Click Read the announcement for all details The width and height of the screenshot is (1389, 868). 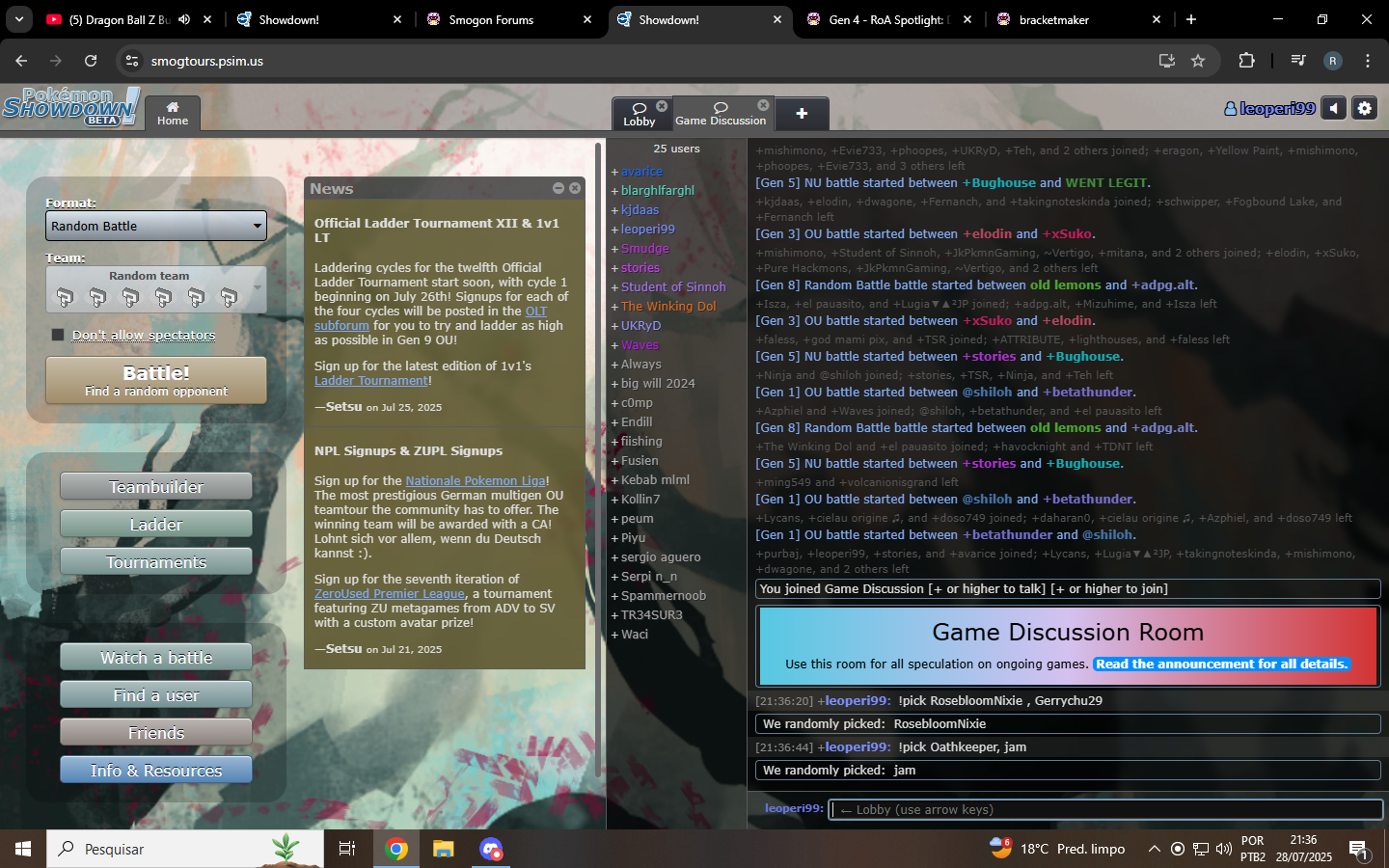click(x=1222, y=664)
